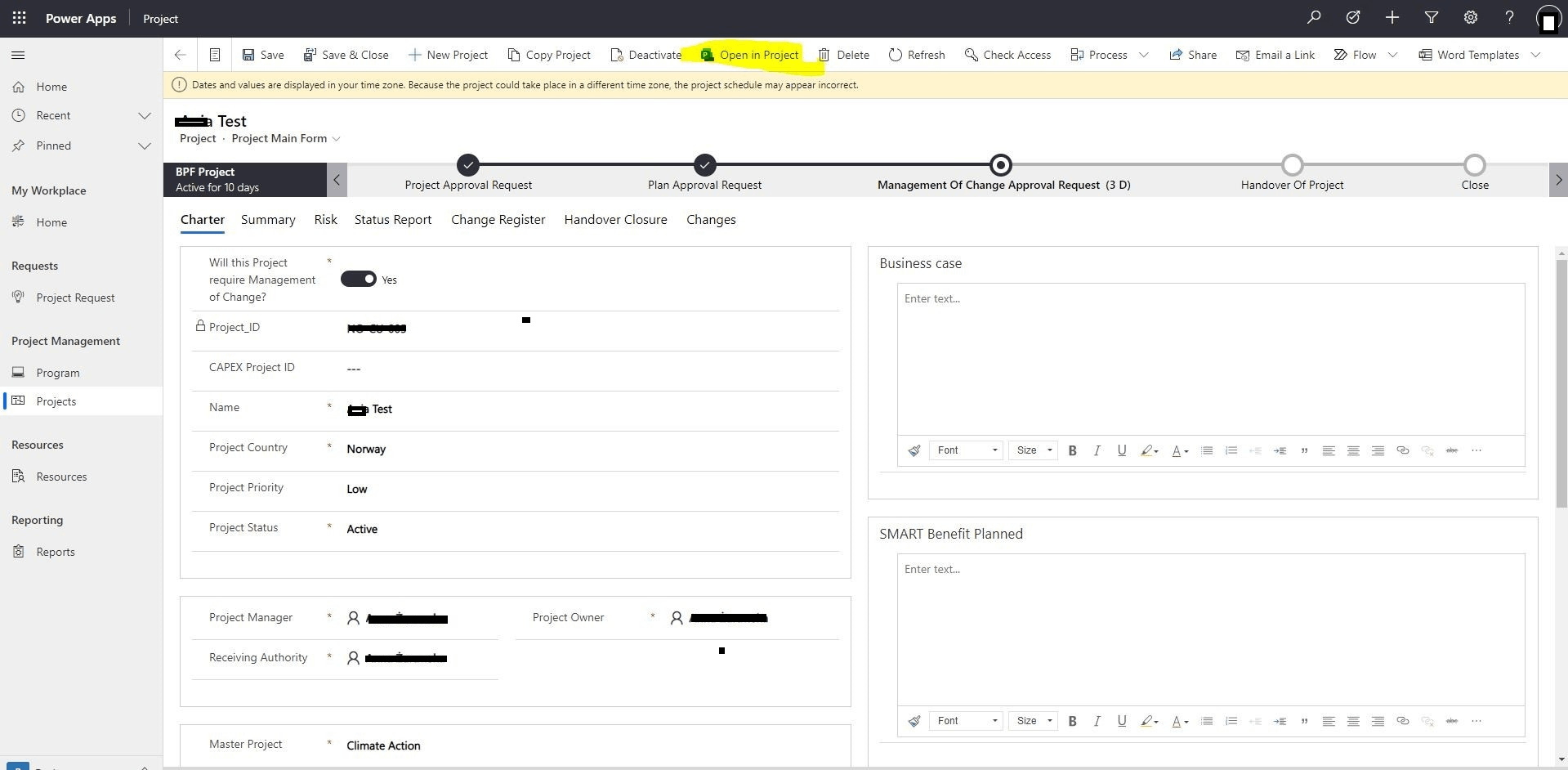Open the Project Main Form selector dropdown

click(337, 138)
